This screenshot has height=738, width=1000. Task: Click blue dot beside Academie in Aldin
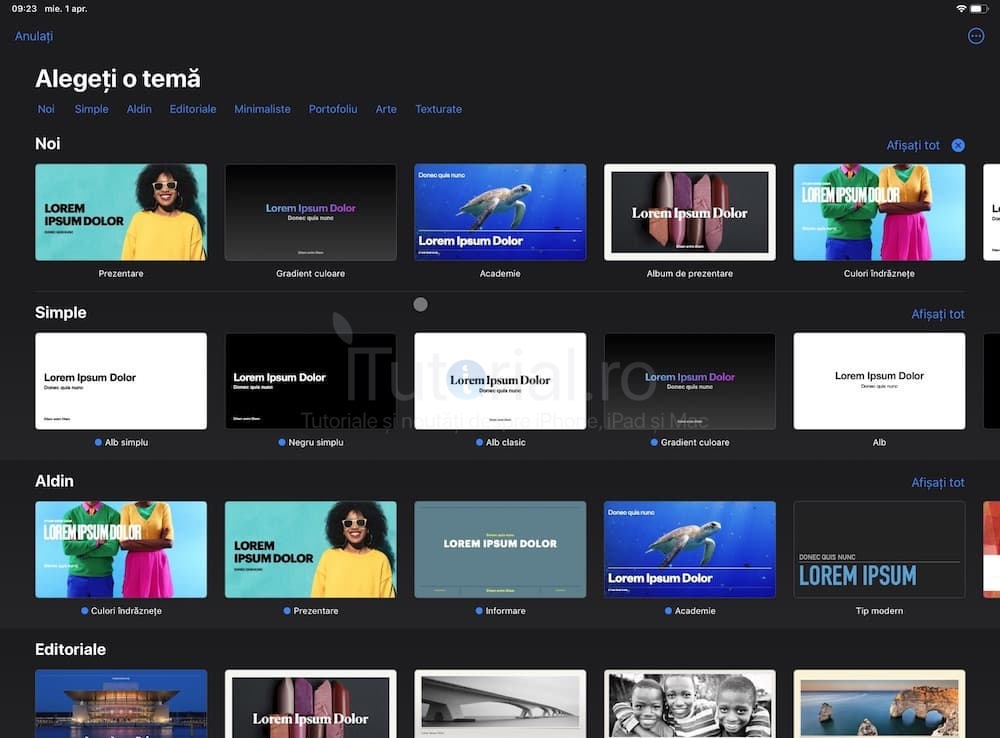coord(668,610)
